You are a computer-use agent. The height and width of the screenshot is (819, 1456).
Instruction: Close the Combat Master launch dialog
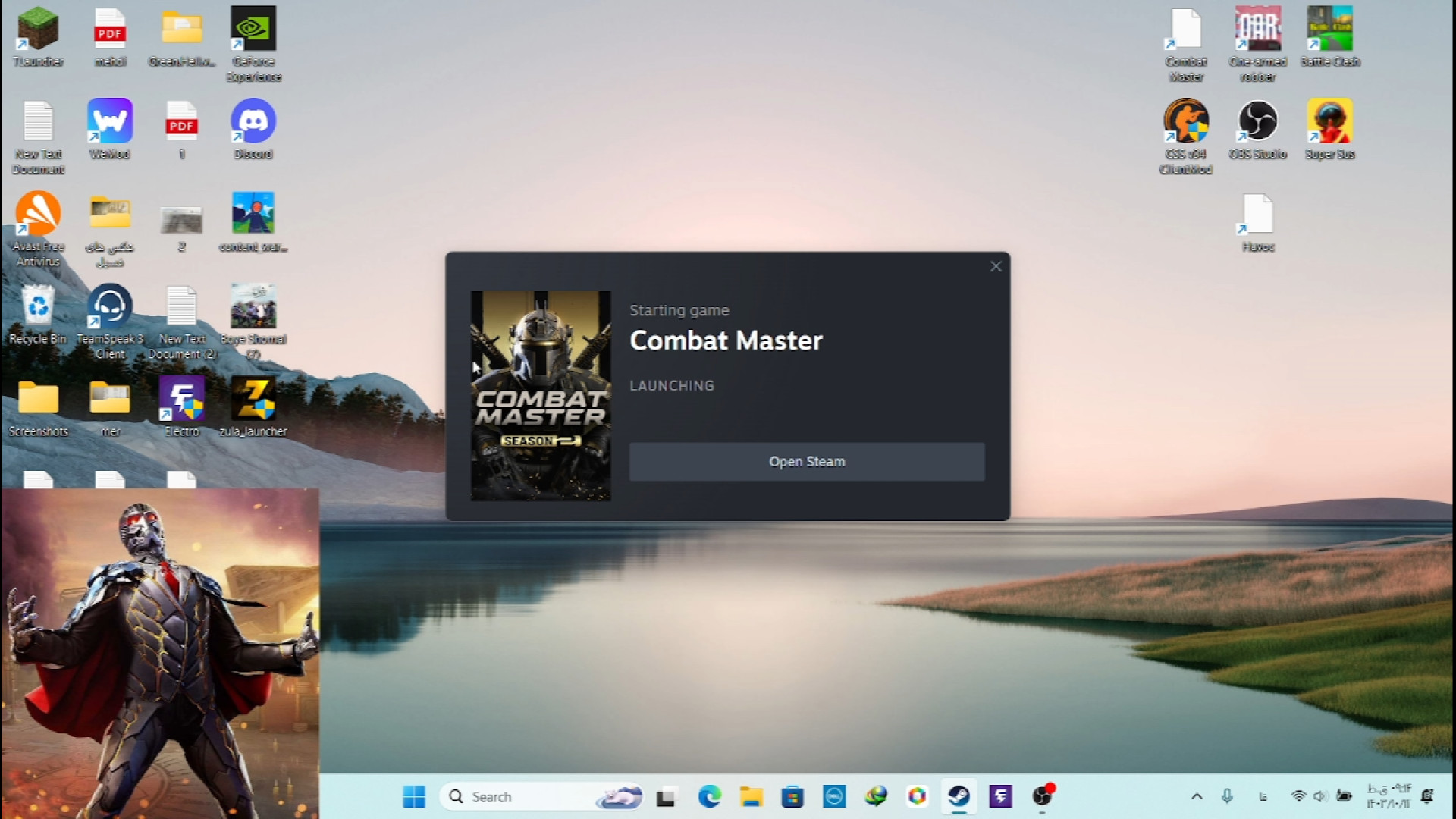[996, 266]
